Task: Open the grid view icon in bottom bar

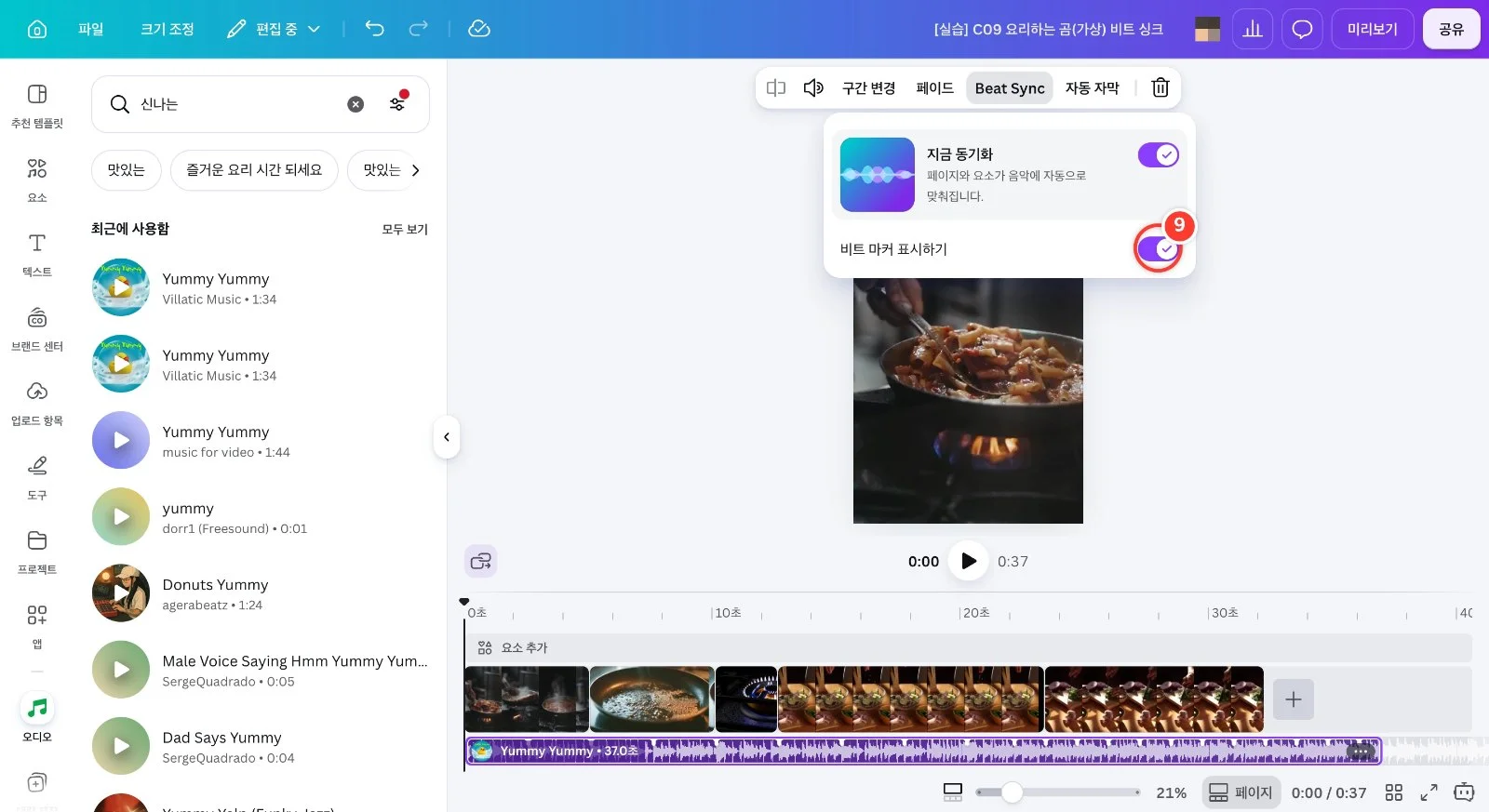Action: point(1393,792)
